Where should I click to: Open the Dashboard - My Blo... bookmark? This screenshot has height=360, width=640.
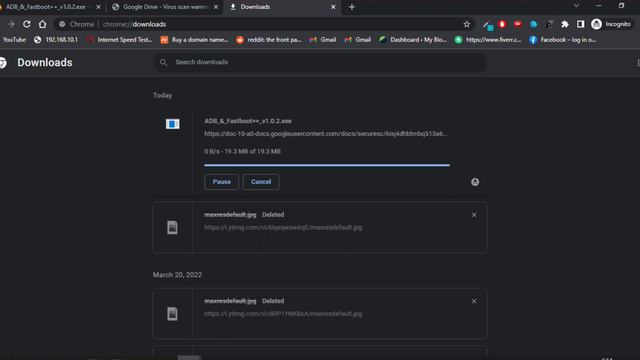point(413,40)
